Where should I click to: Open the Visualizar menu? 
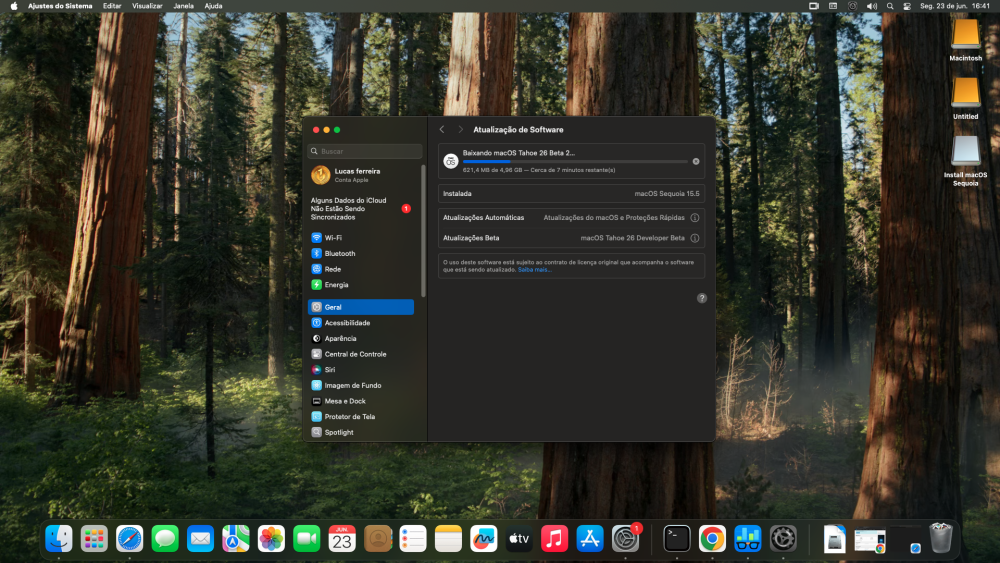point(147,6)
